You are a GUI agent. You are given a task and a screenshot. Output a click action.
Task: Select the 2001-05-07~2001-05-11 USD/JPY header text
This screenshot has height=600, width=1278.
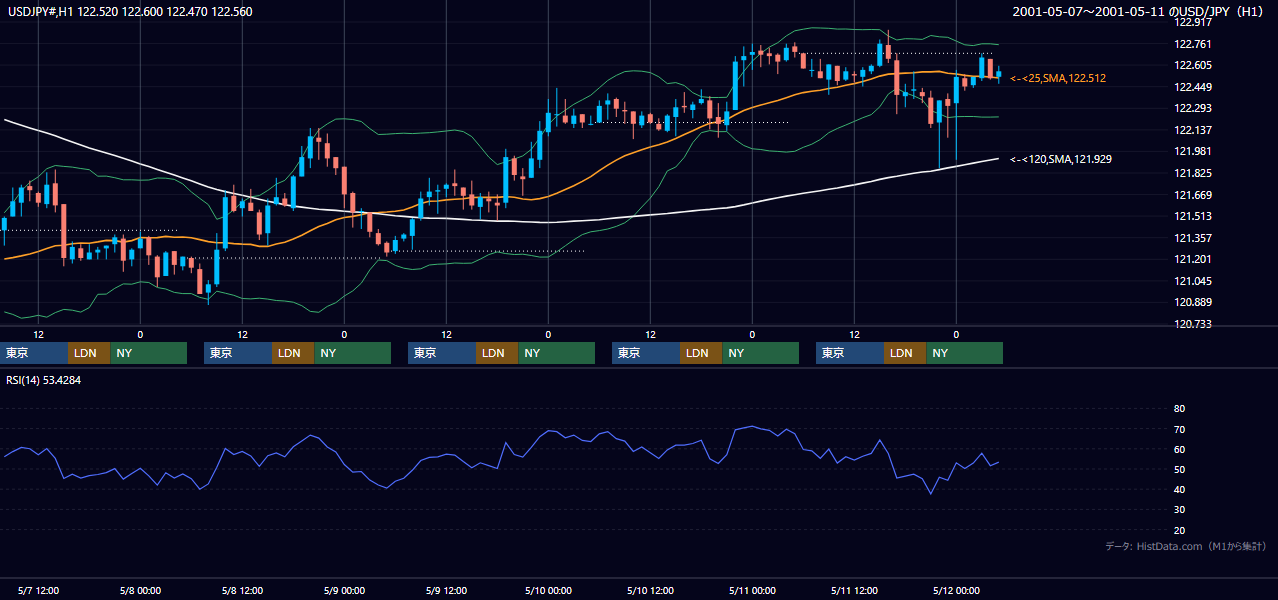(1139, 12)
